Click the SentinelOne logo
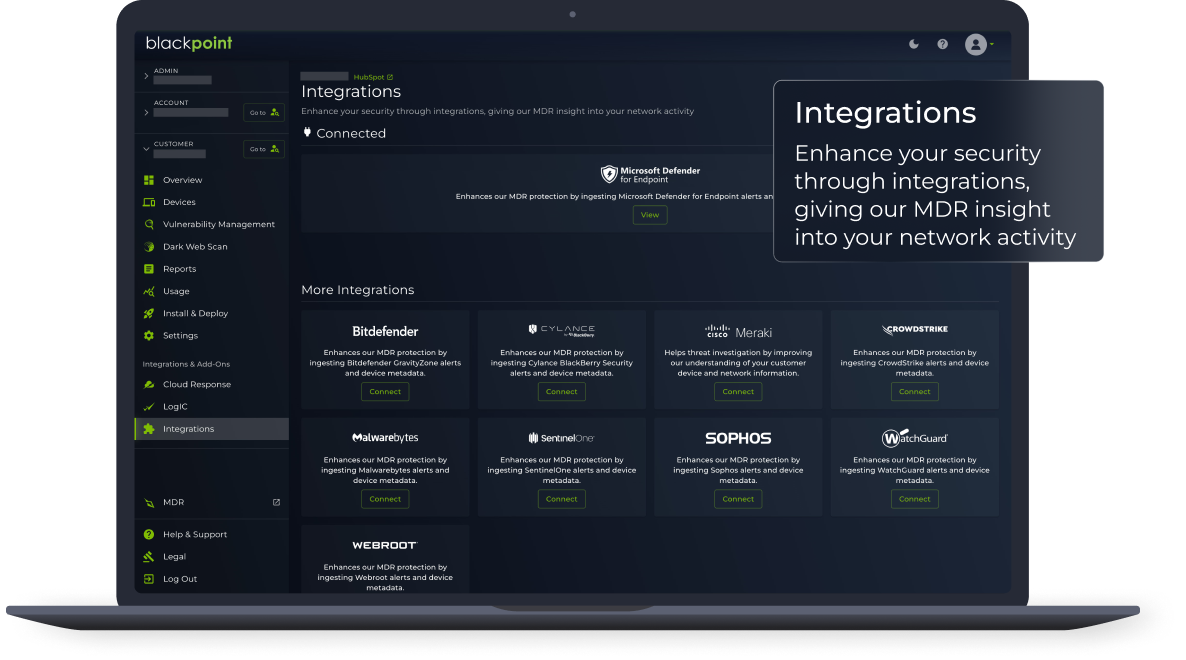Screen dimensions: 1186x660 pos(561,438)
